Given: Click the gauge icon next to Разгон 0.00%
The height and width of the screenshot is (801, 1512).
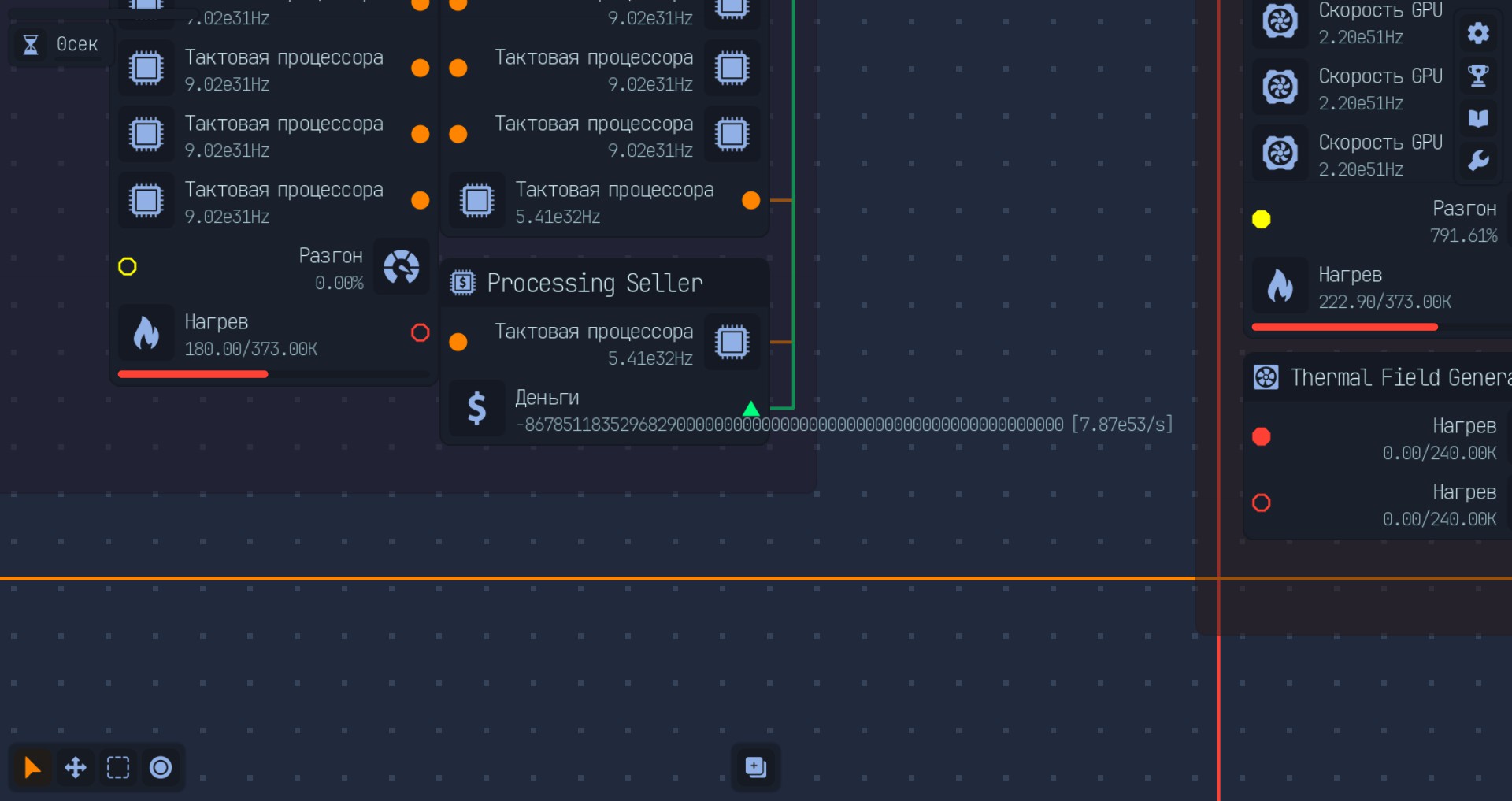Looking at the screenshot, I should pyautogui.click(x=402, y=267).
